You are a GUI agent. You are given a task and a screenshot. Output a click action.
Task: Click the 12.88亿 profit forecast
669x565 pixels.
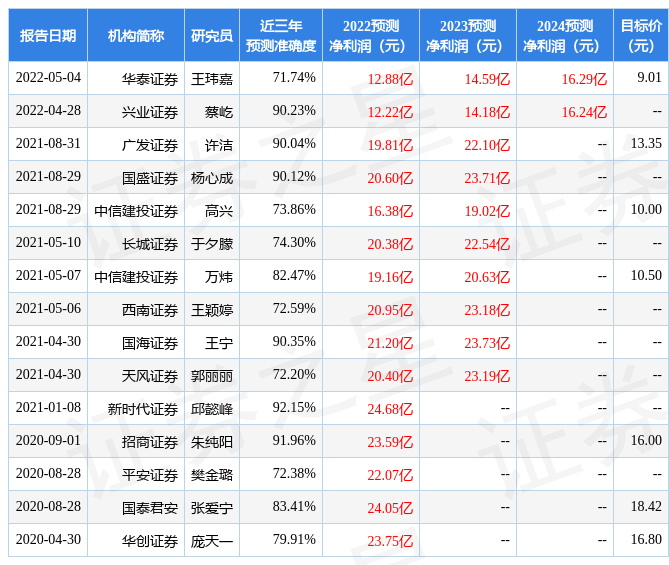(x=390, y=79)
